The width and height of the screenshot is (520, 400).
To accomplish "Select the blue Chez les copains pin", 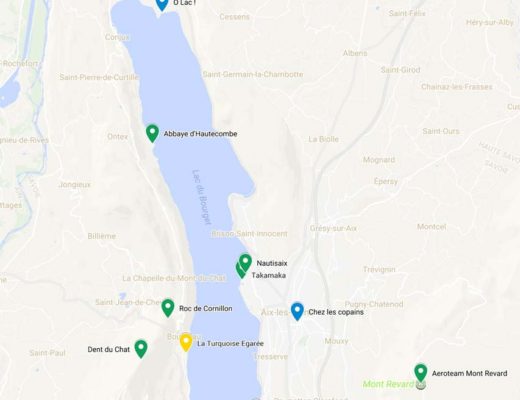I will [297, 312].
